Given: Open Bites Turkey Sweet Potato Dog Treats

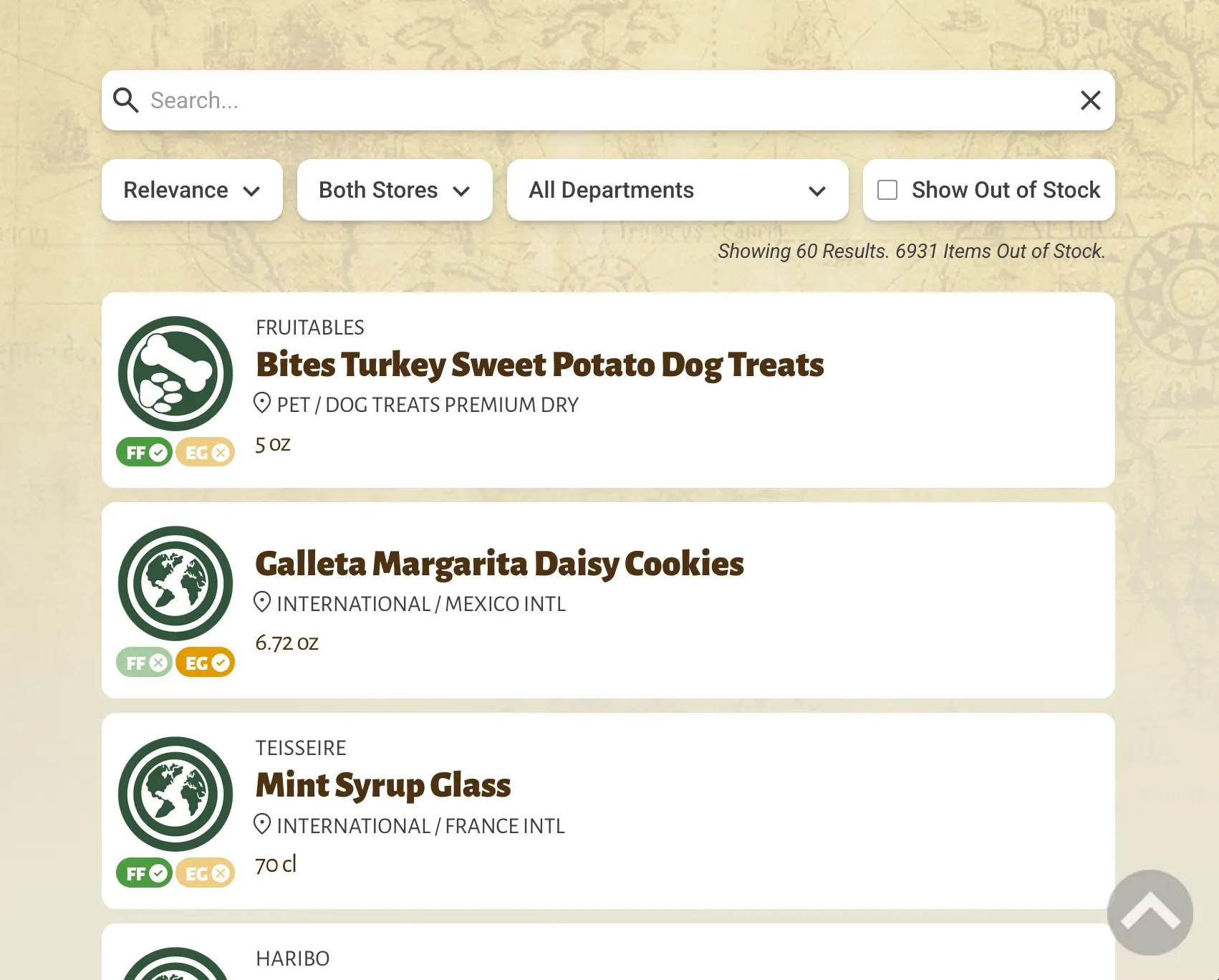Looking at the screenshot, I should click(540, 365).
